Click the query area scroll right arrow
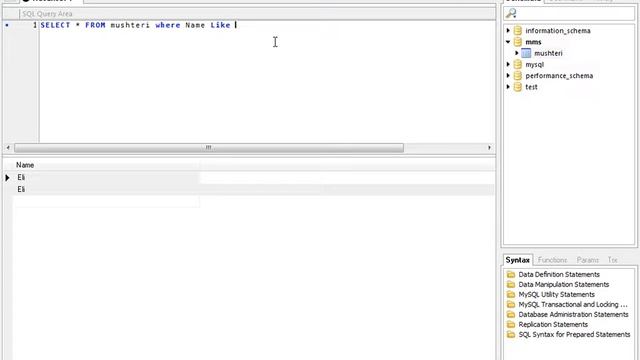 click(489, 148)
